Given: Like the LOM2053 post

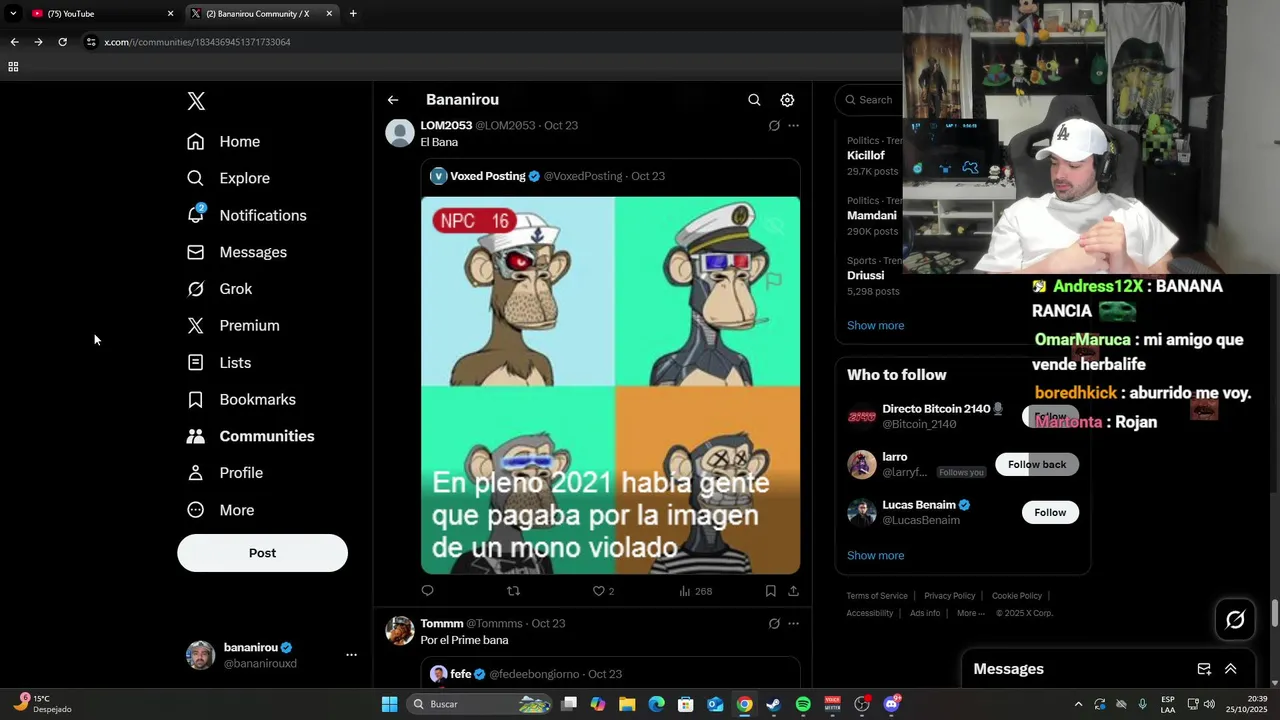Looking at the screenshot, I should coord(603,591).
